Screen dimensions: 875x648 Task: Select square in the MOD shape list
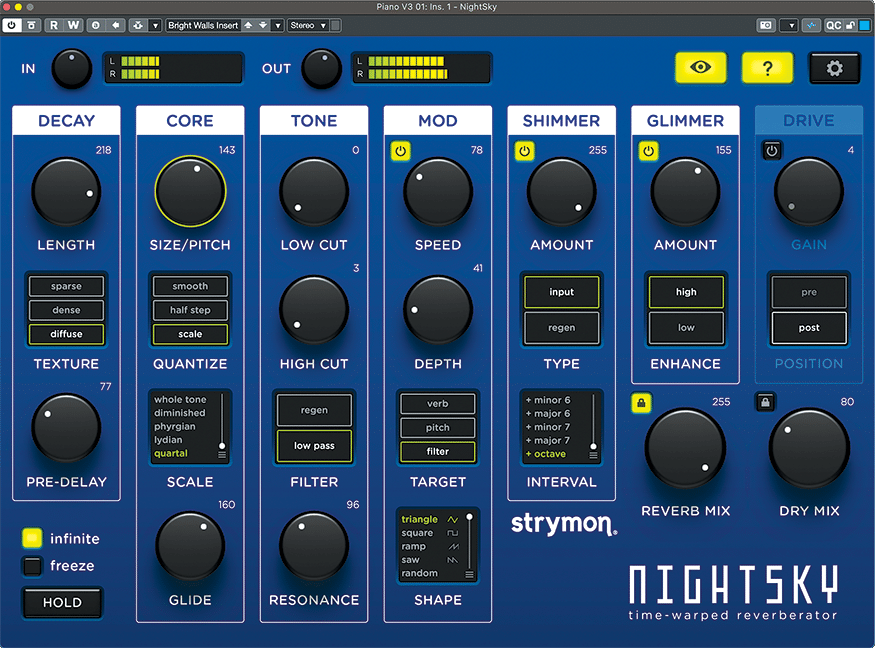point(417,533)
